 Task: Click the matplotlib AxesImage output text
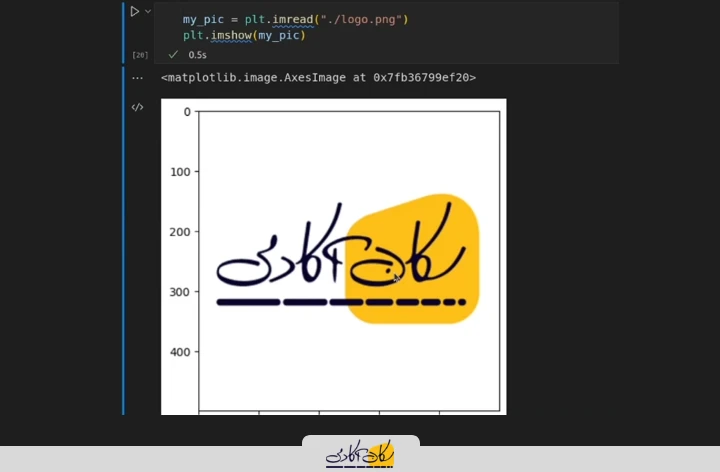[x=318, y=78]
